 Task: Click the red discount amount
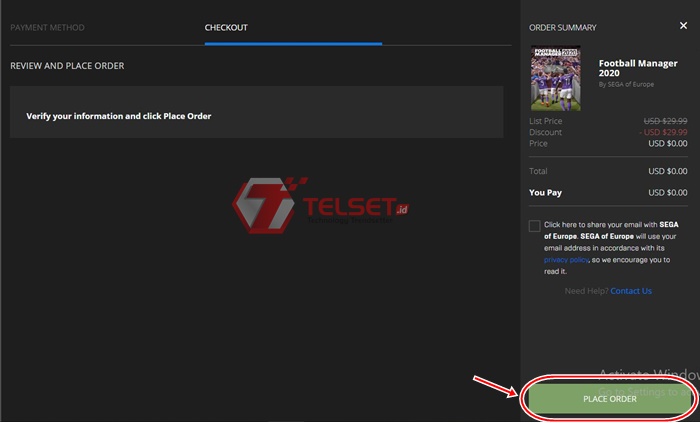(663, 132)
